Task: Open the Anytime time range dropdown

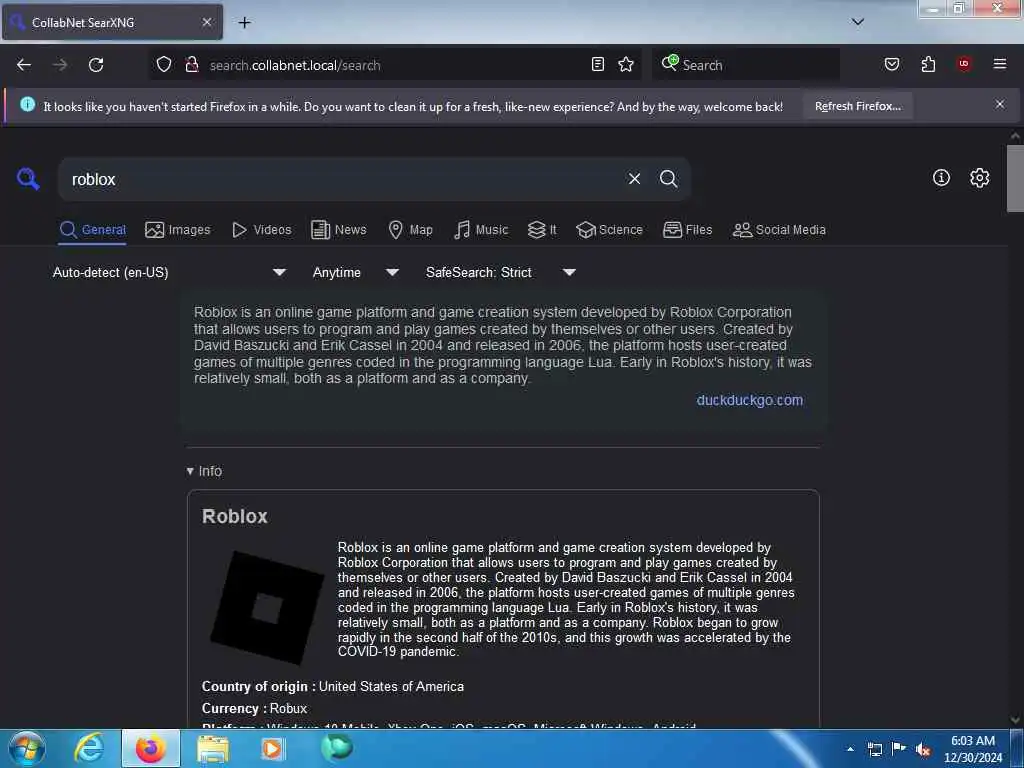Action: (355, 272)
